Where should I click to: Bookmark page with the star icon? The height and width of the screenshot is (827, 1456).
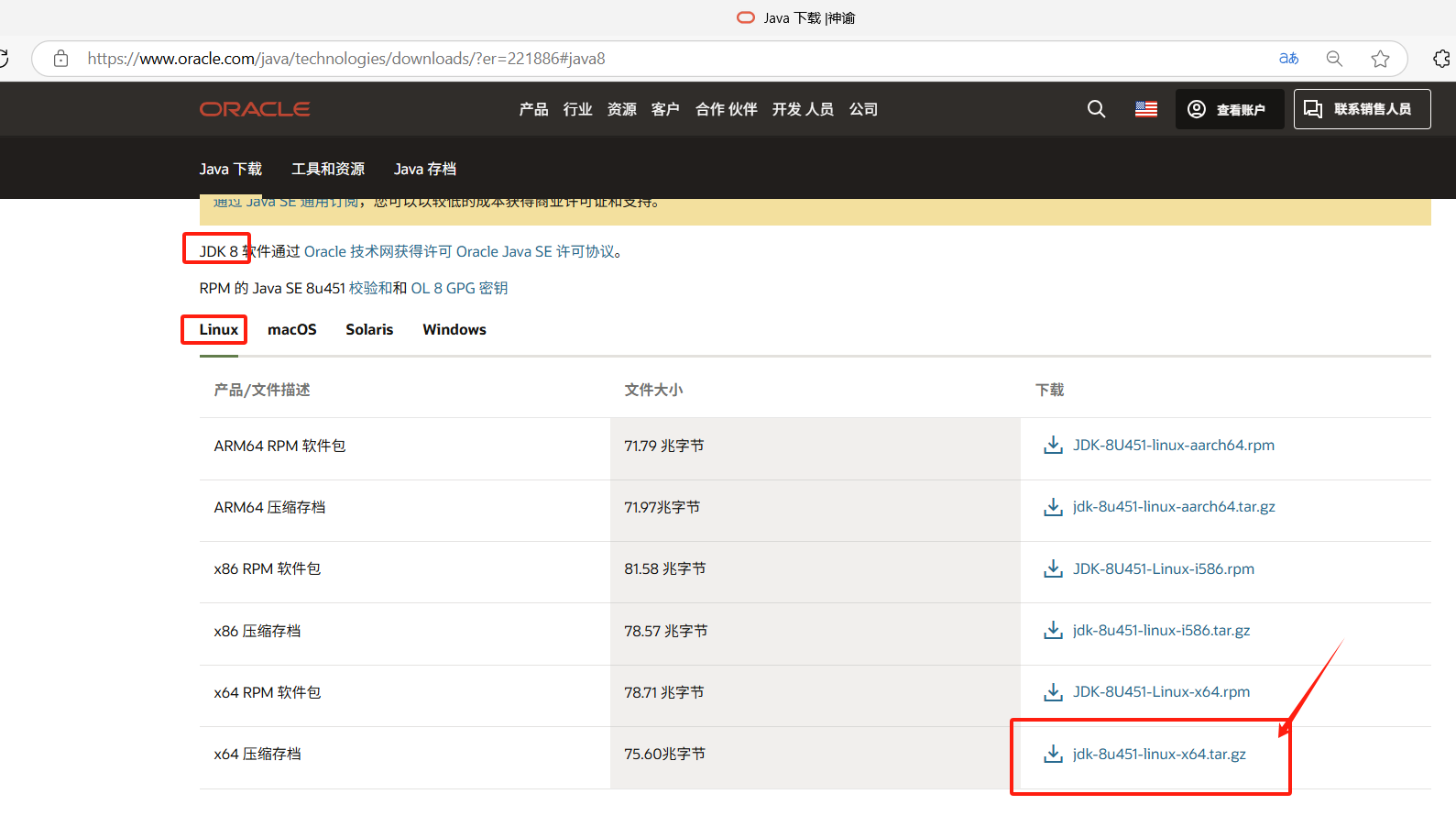pyautogui.click(x=1380, y=59)
